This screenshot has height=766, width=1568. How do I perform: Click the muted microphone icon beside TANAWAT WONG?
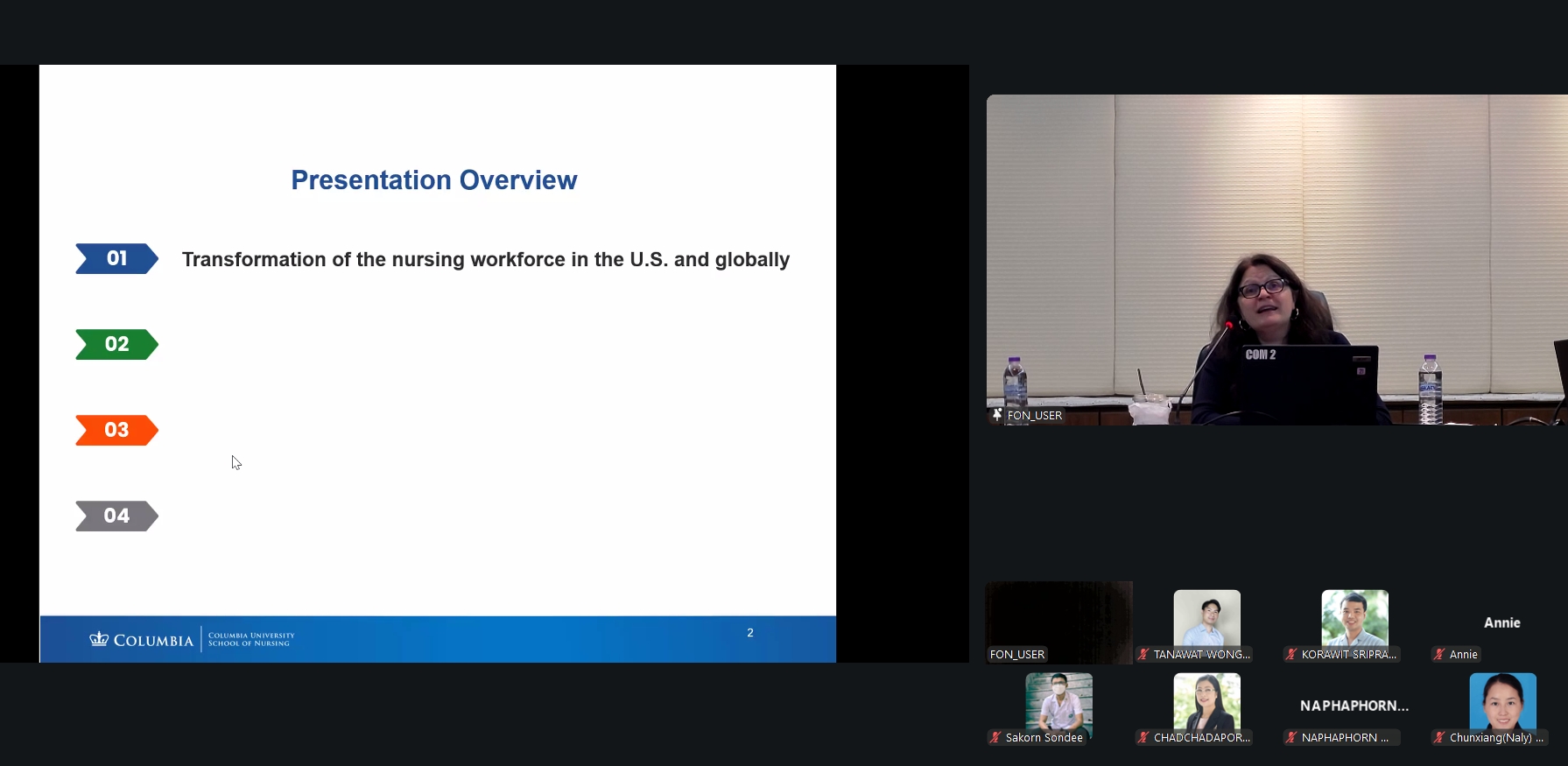1143,654
